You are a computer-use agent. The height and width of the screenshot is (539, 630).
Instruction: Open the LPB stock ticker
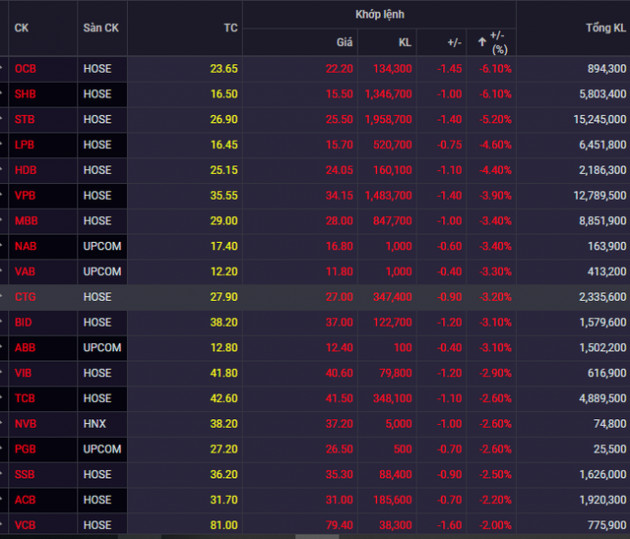click(25, 145)
